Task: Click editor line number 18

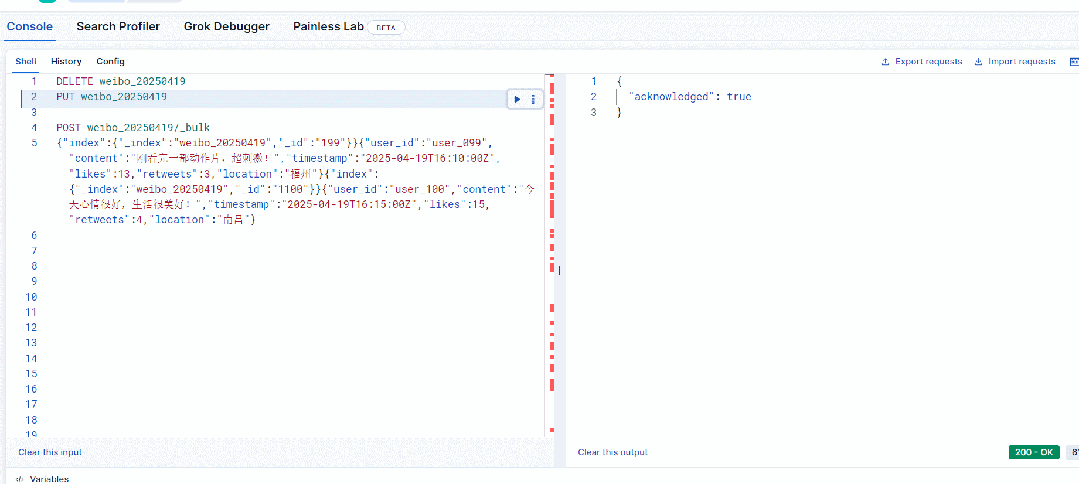Action: 31,420
